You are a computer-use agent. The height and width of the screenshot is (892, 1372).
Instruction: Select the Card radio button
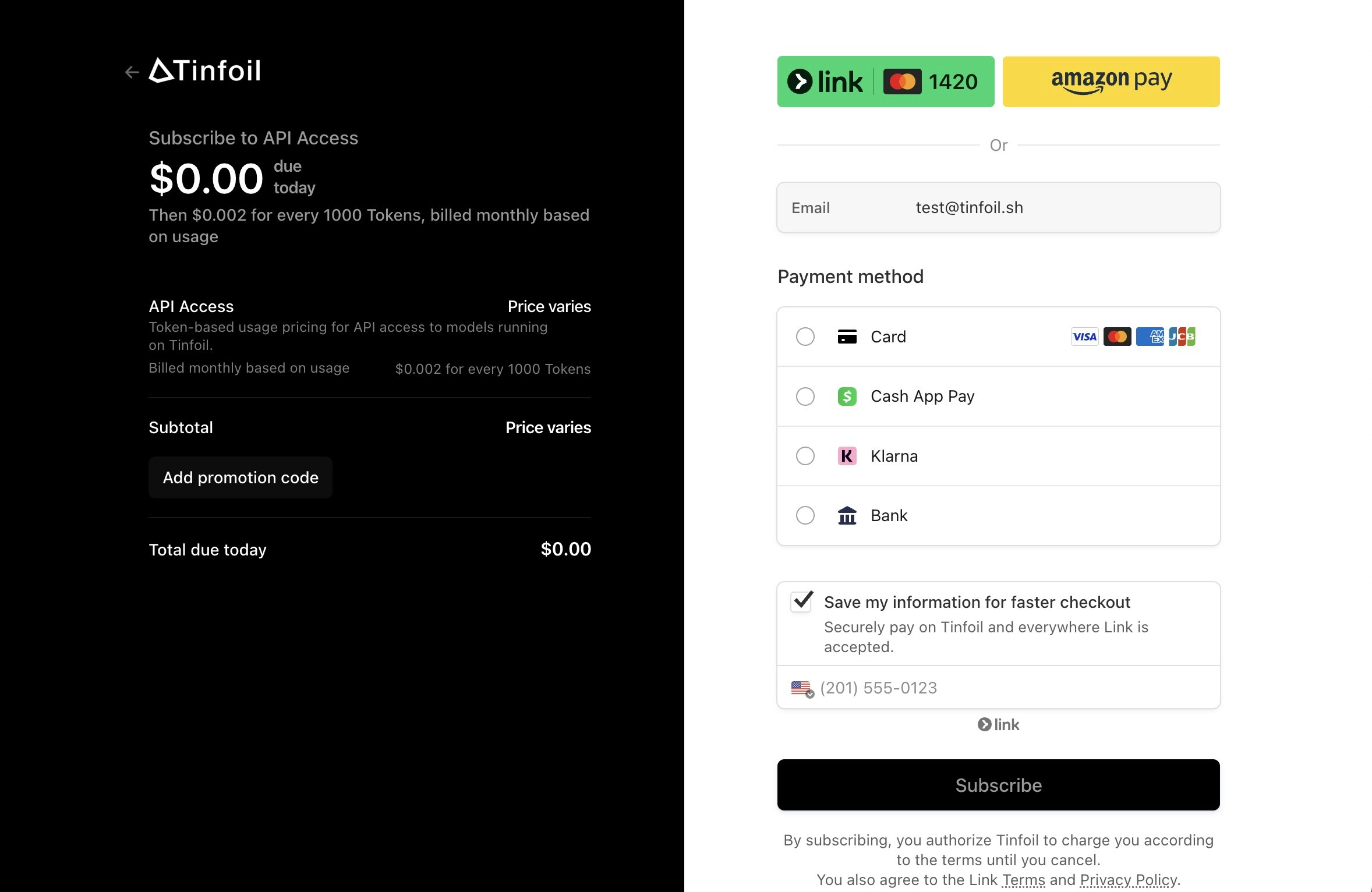pos(805,337)
